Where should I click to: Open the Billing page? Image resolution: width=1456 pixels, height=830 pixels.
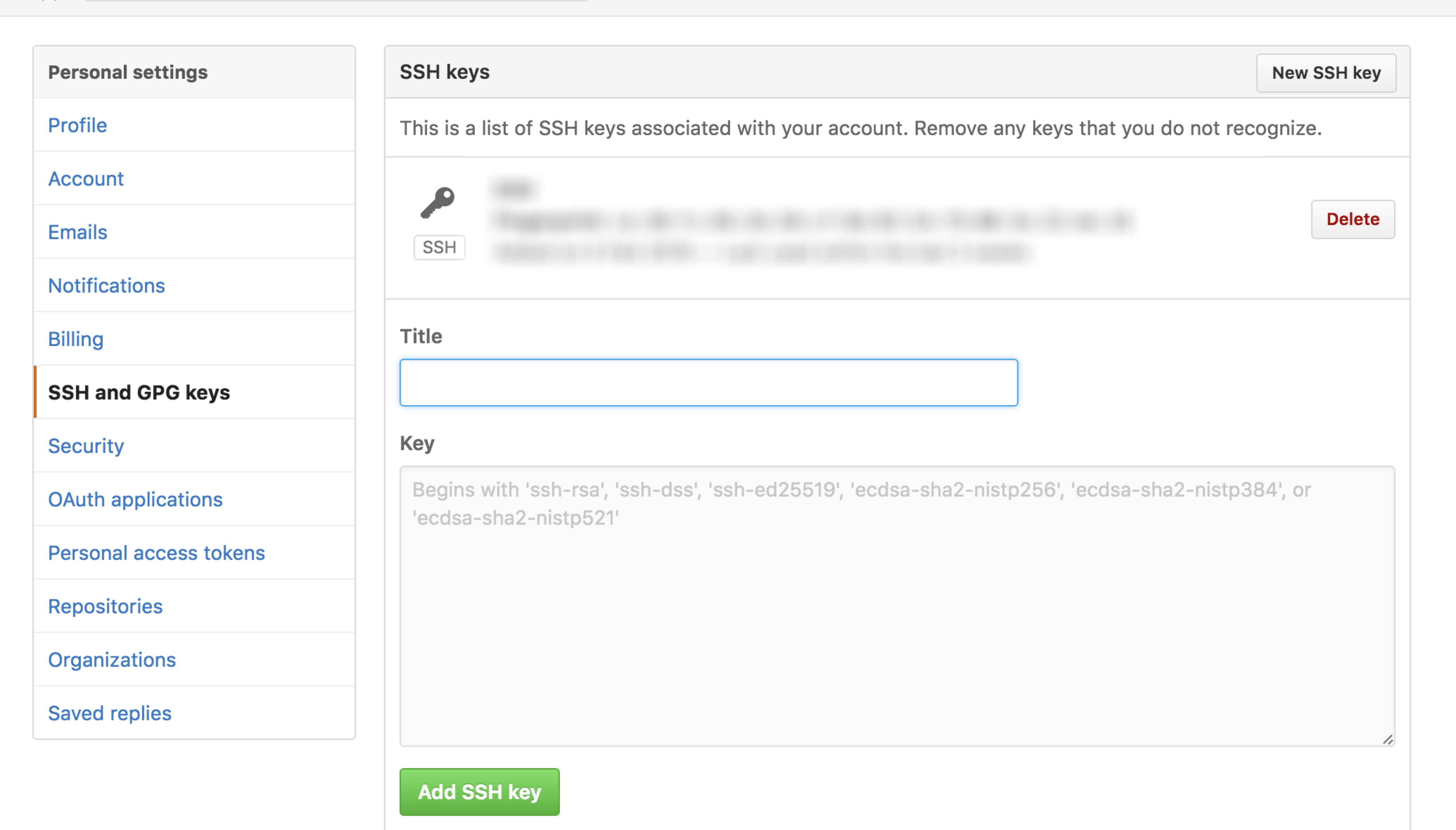[76, 339]
